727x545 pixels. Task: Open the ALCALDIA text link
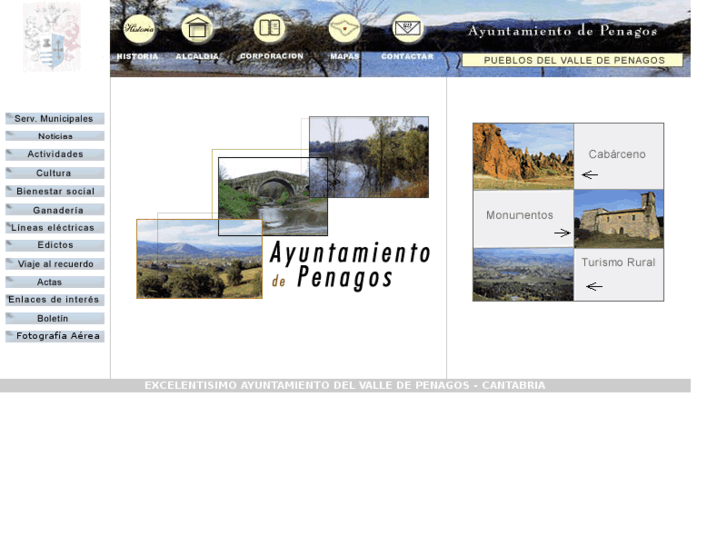[197, 57]
